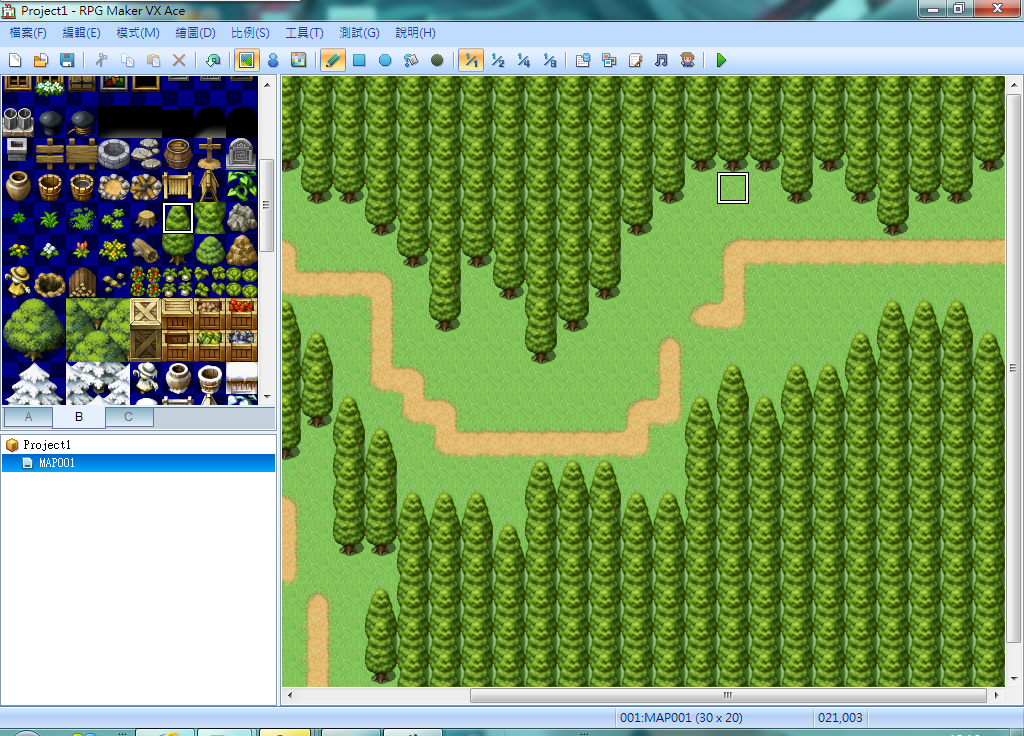
Task: Select the Rectangle drawing tool
Action: coord(359,61)
